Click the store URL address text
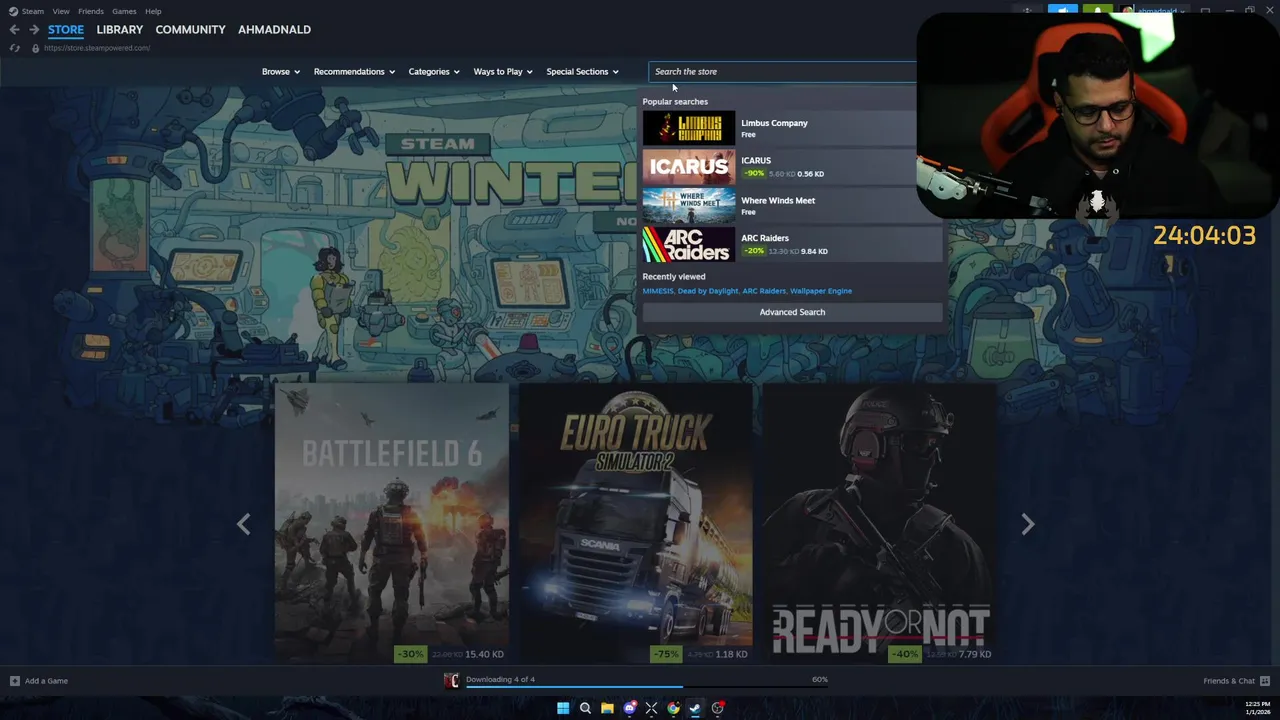Screen dimensions: 1280x720 [x=97, y=48]
